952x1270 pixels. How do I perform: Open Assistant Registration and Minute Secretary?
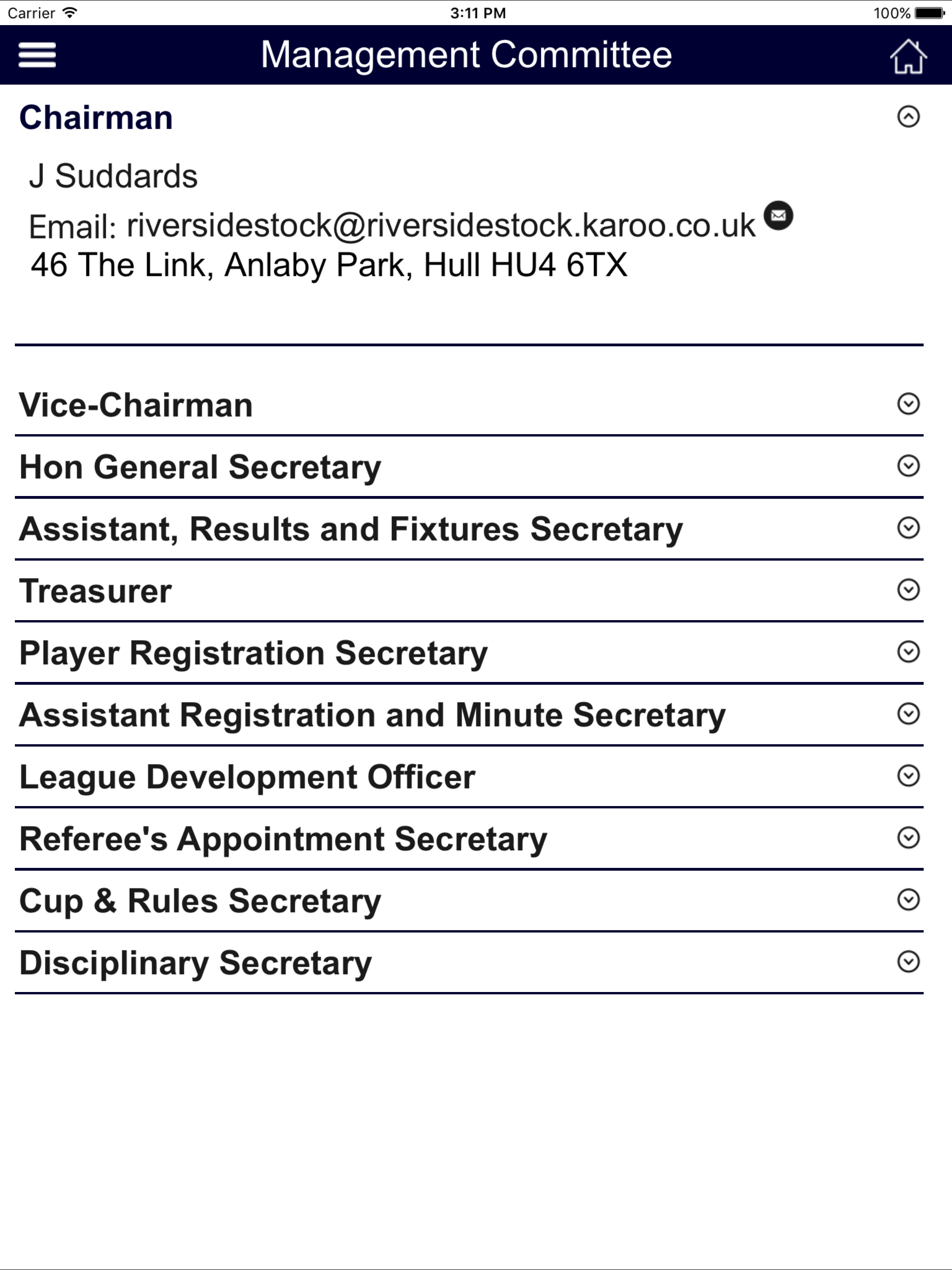click(x=469, y=715)
